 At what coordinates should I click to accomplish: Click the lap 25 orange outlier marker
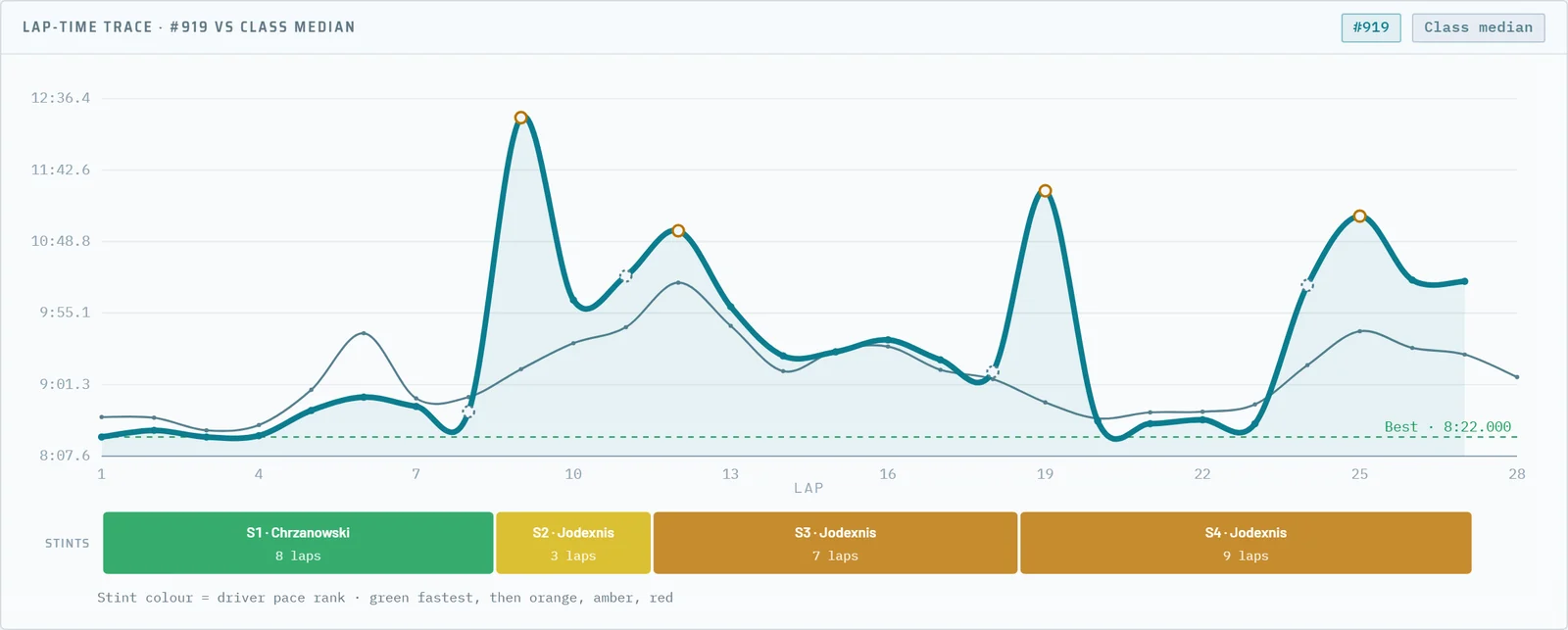(x=1359, y=217)
